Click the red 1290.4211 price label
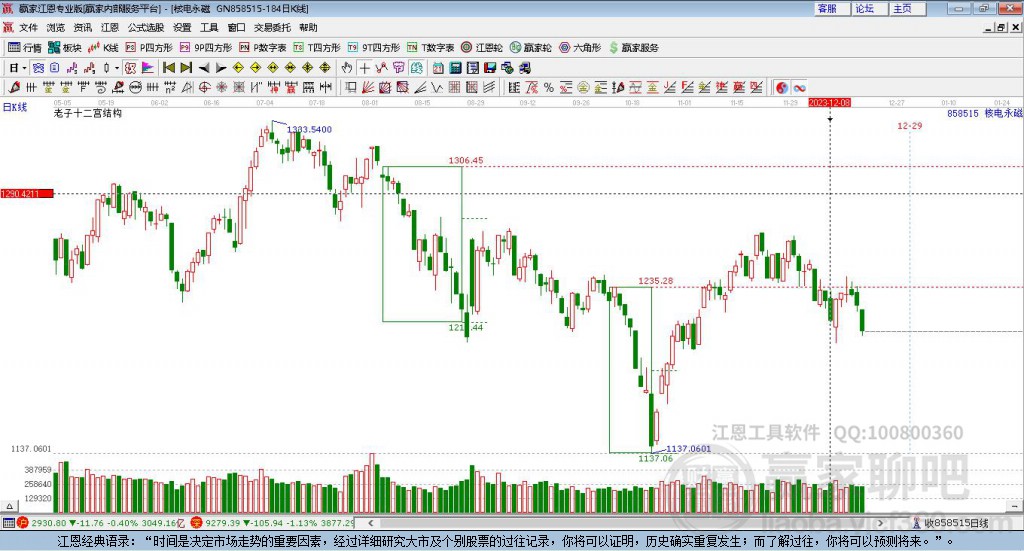Screen dimensions: 1024x551 tap(27, 194)
